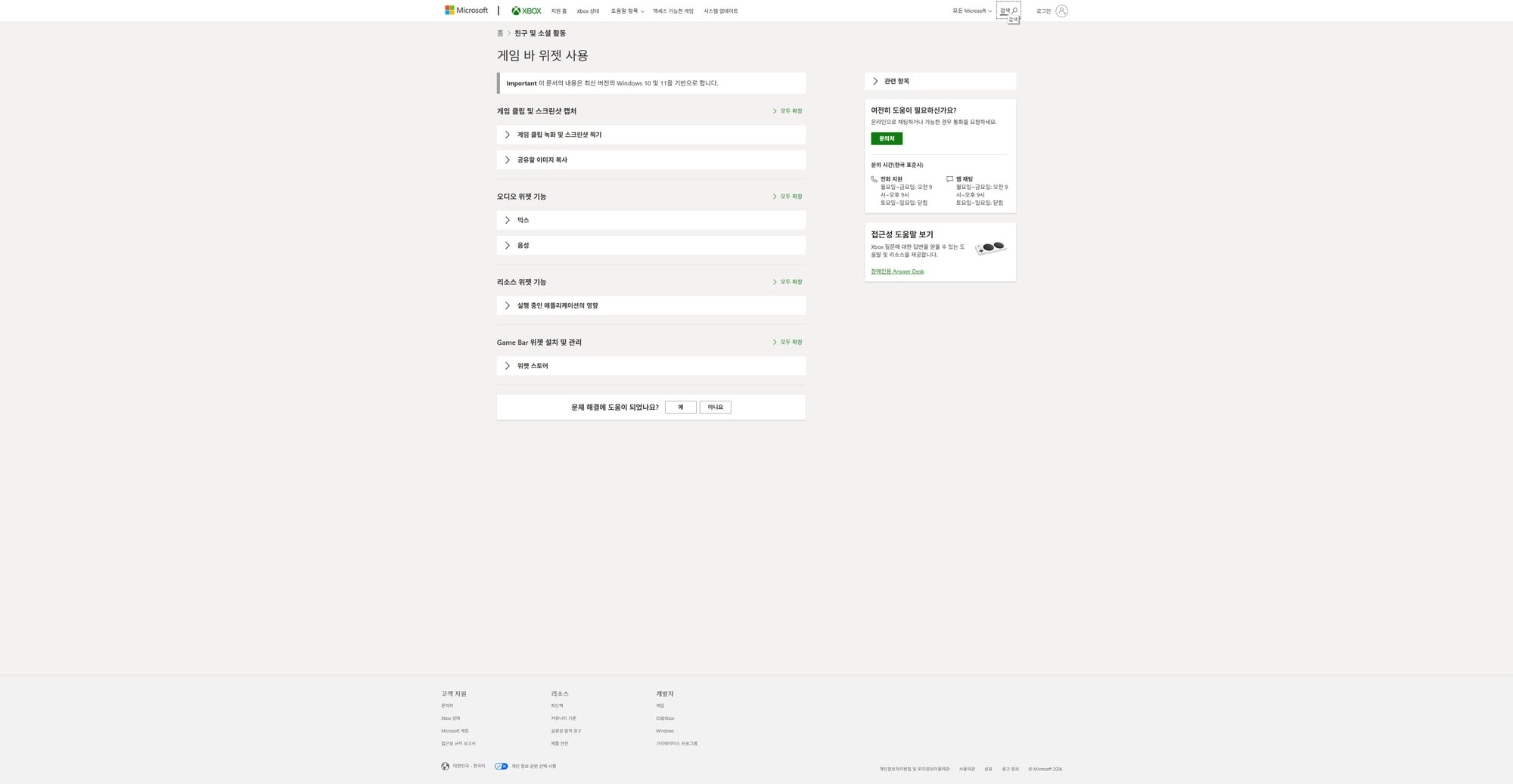Click 모두 확장 for 리소스 위젯 기능
This screenshot has height=784, width=1513.
tap(788, 282)
